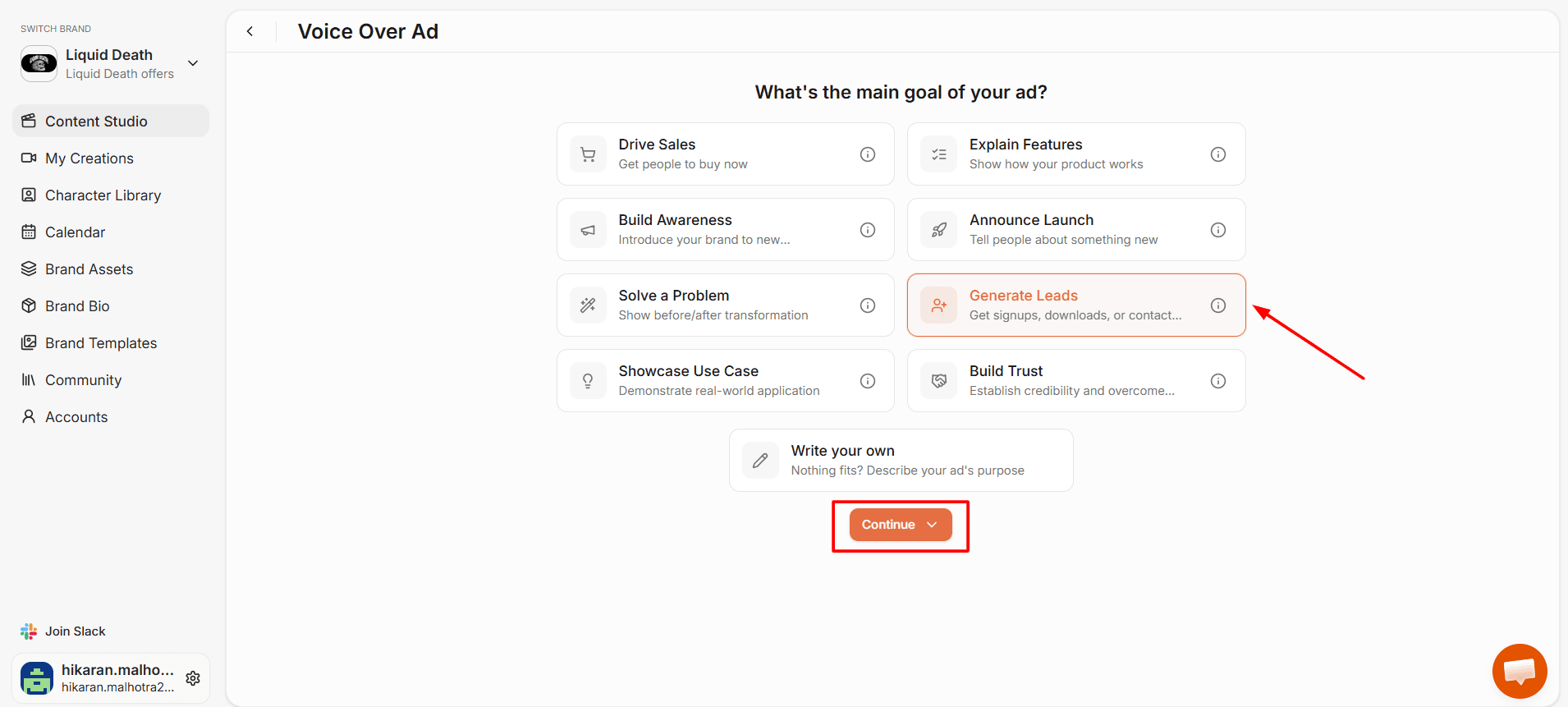This screenshot has height=707, width=1568.
Task: Click the Brand Templates image icon
Action: (x=29, y=342)
